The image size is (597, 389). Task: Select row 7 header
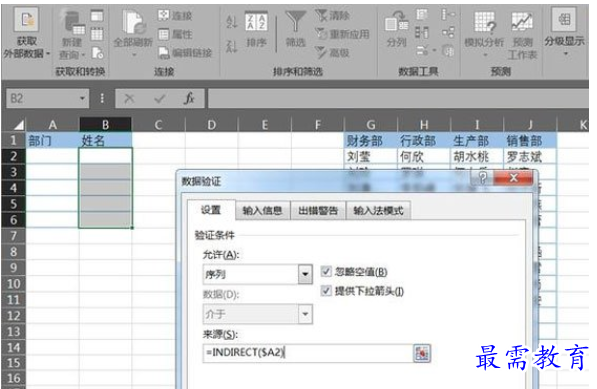pos(14,236)
